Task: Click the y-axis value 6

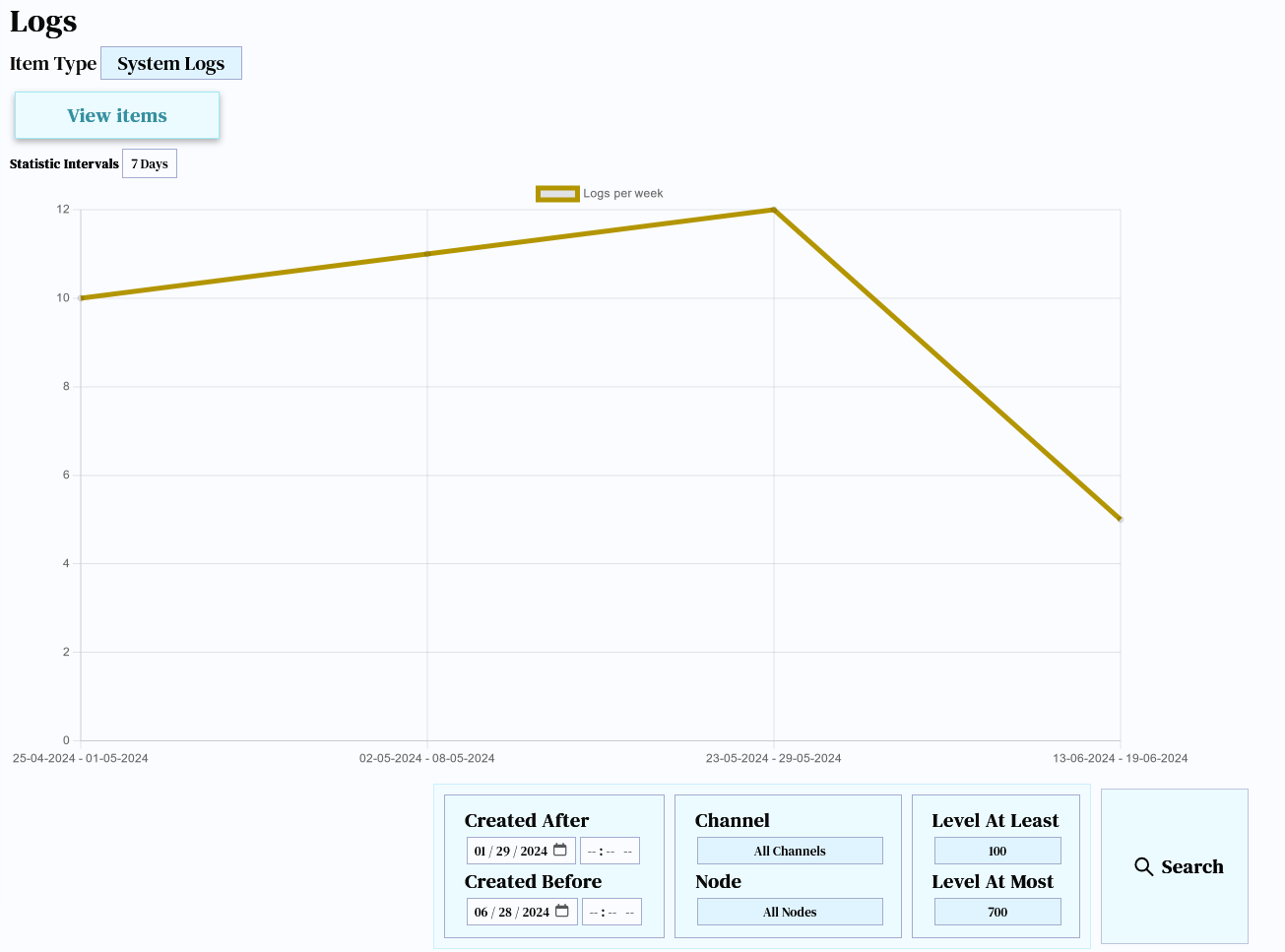Action: pyautogui.click(x=67, y=475)
